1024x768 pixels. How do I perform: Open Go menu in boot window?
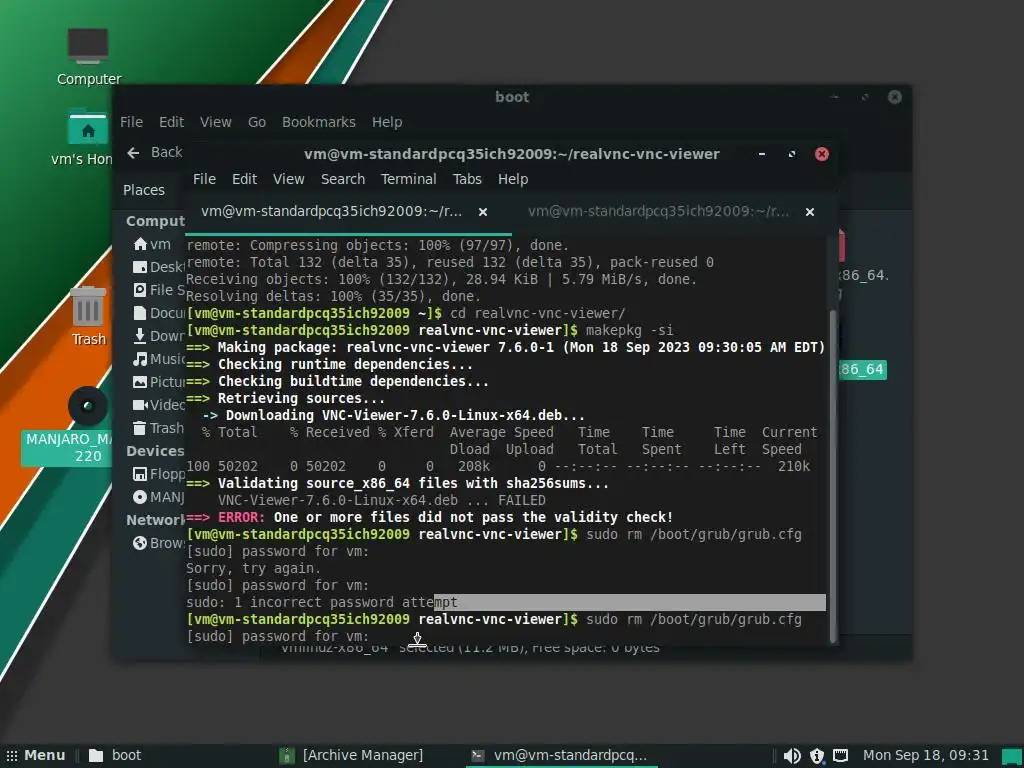pyautogui.click(x=257, y=122)
